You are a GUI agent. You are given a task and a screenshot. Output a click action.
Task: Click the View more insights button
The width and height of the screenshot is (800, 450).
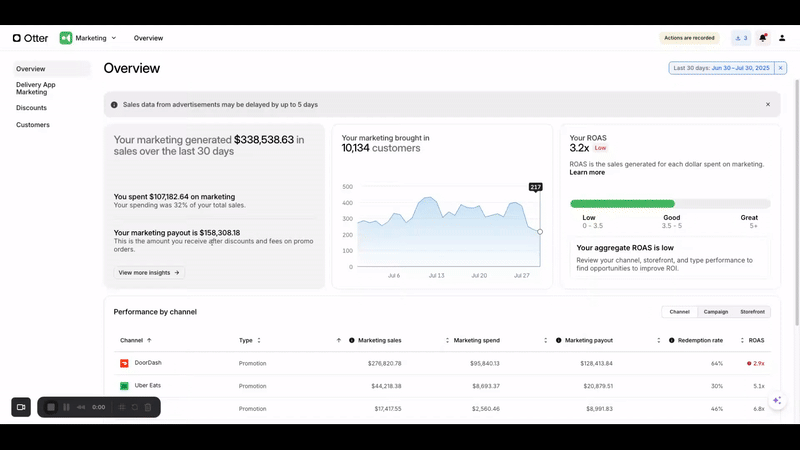click(x=149, y=272)
